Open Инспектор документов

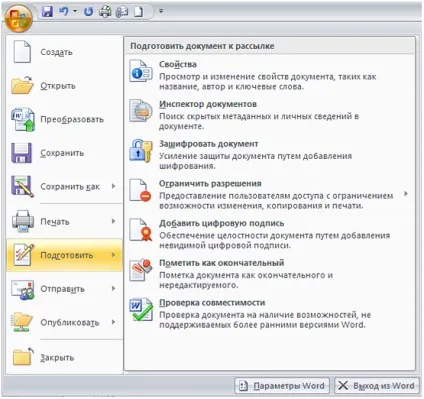coord(269,114)
